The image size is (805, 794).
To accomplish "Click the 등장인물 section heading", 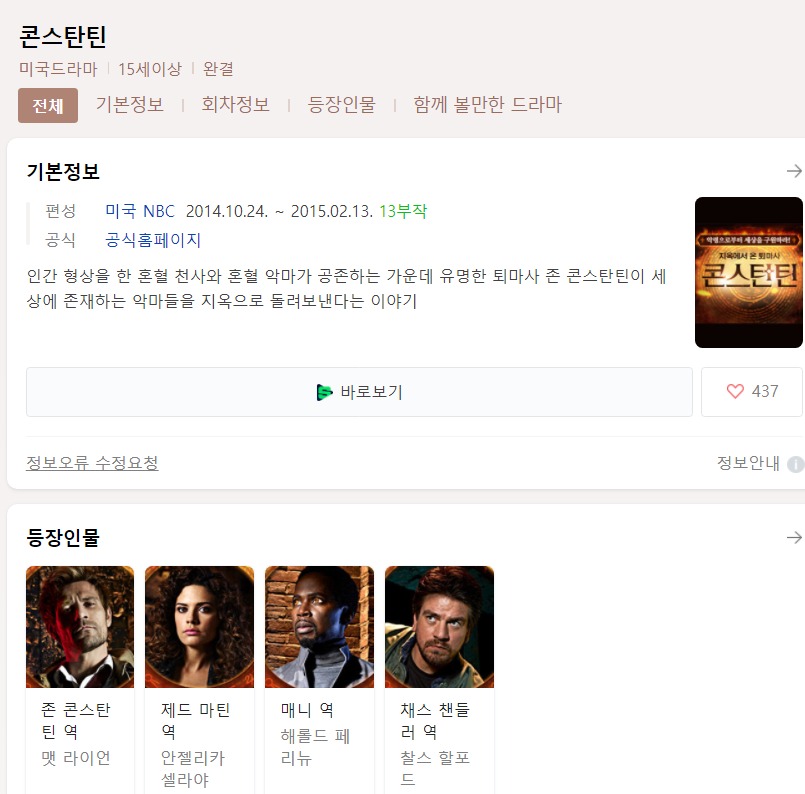I will pyautogui.click(x=63, y=538).
